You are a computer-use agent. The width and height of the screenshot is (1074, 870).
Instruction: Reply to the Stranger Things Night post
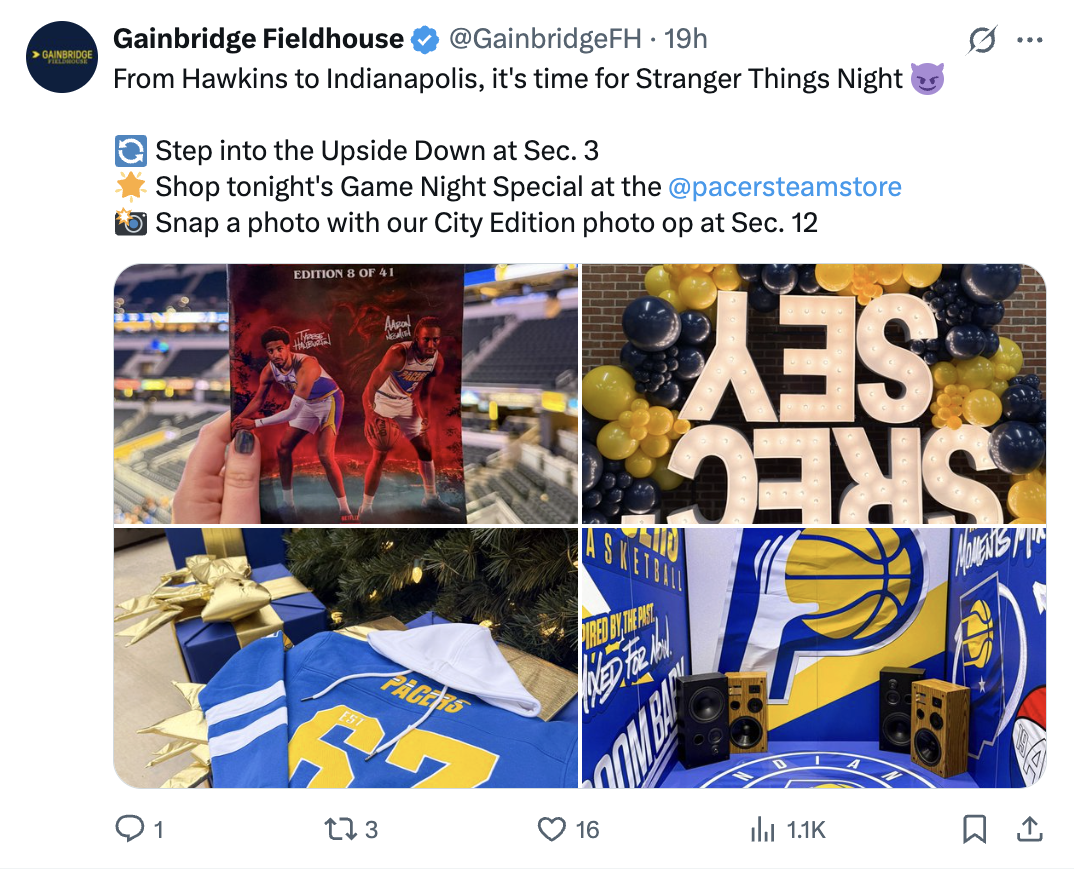point(134,829)
